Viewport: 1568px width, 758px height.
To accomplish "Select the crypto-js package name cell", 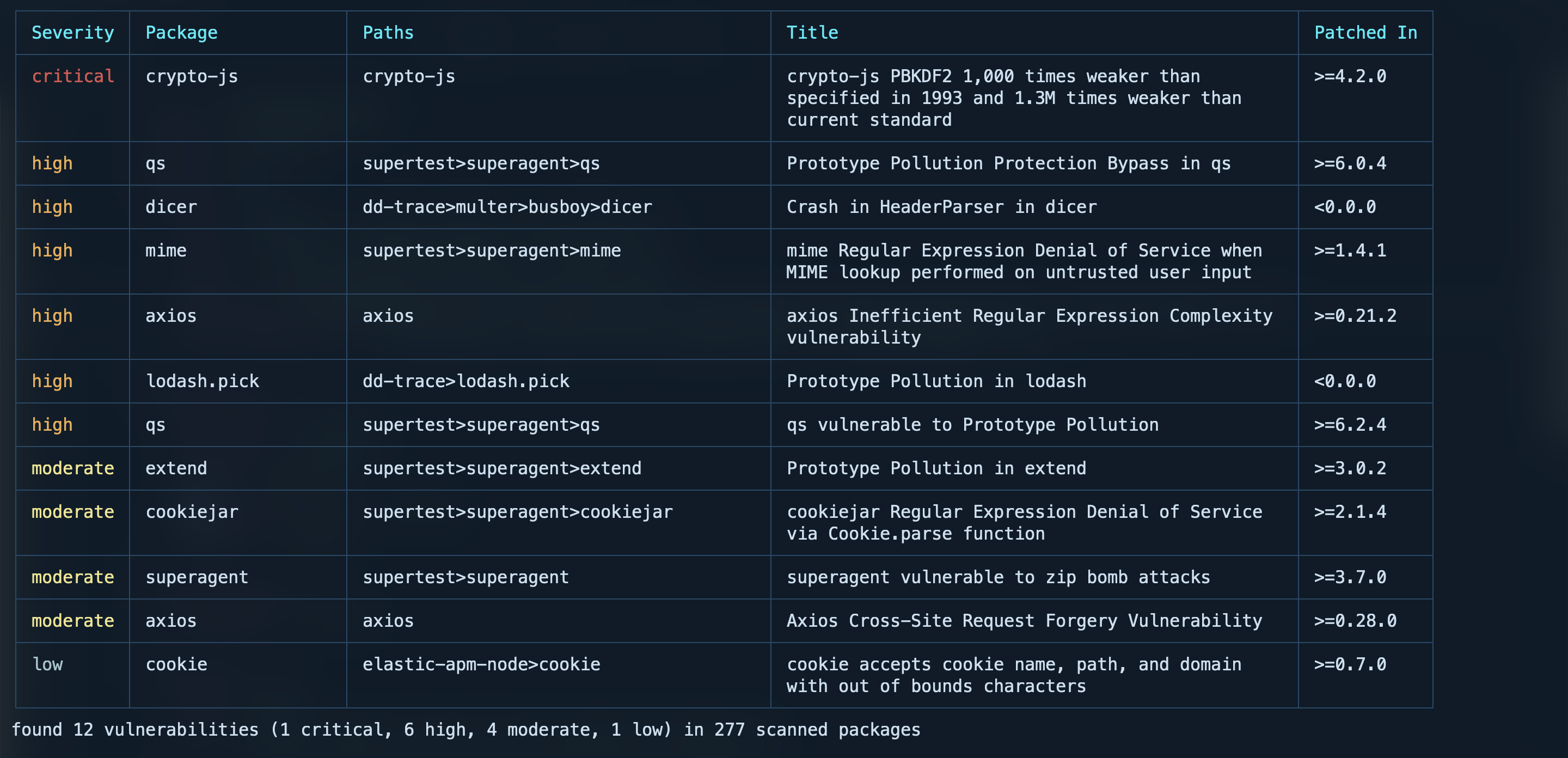I will [x=191, y=77].
